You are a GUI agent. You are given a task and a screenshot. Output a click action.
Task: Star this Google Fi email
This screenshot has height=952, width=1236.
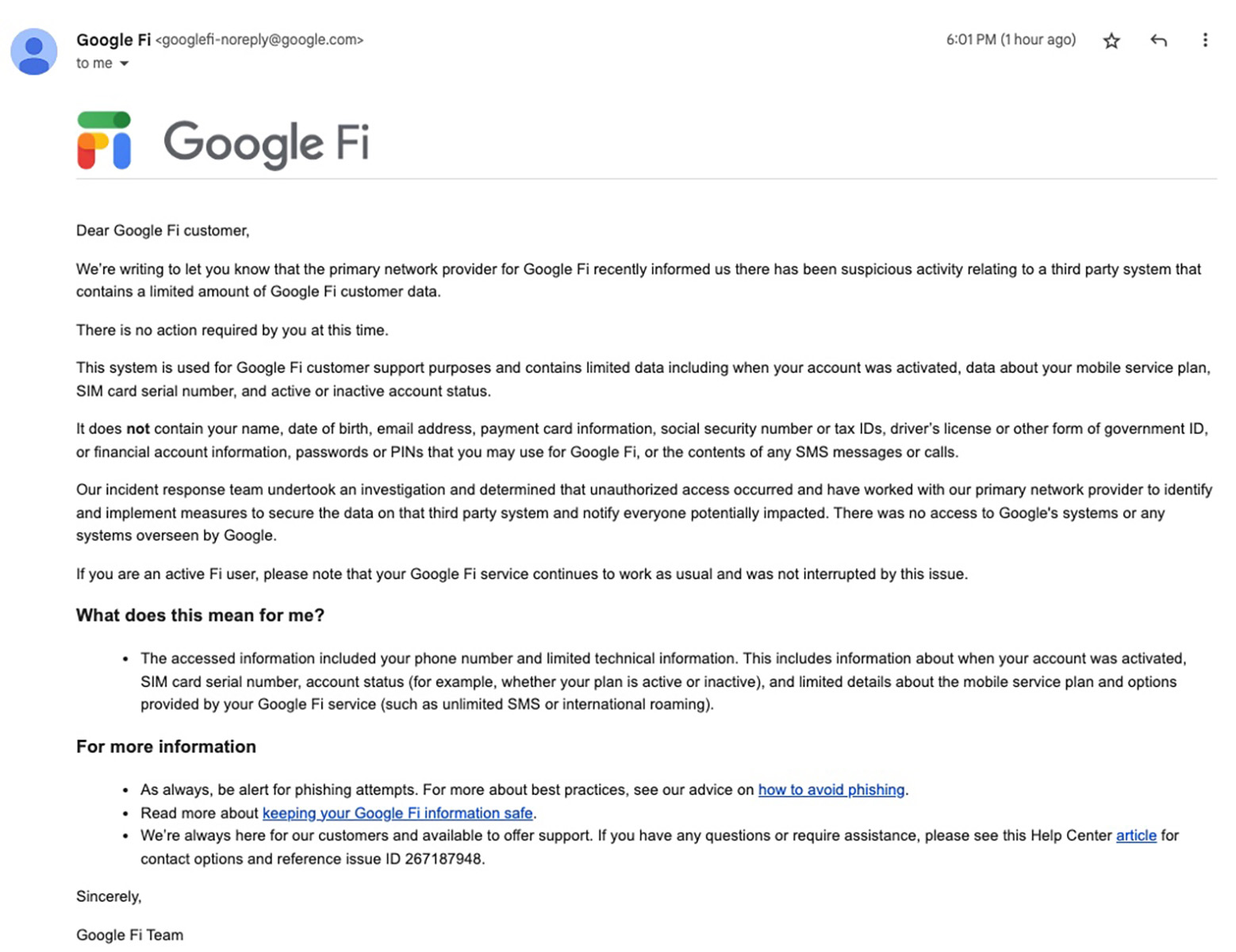(1111, 41)
